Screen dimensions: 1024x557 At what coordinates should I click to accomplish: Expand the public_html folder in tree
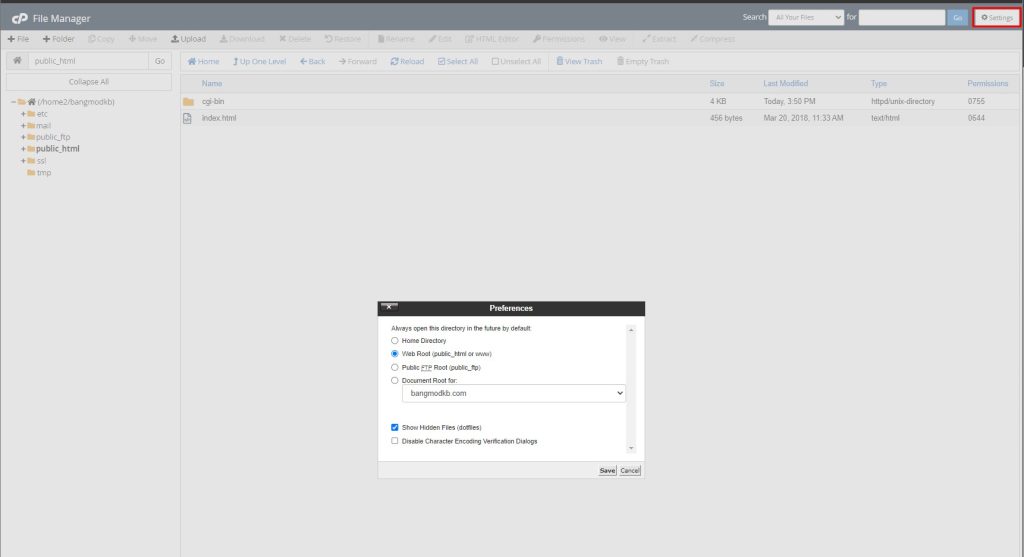(x=23, y=149)
